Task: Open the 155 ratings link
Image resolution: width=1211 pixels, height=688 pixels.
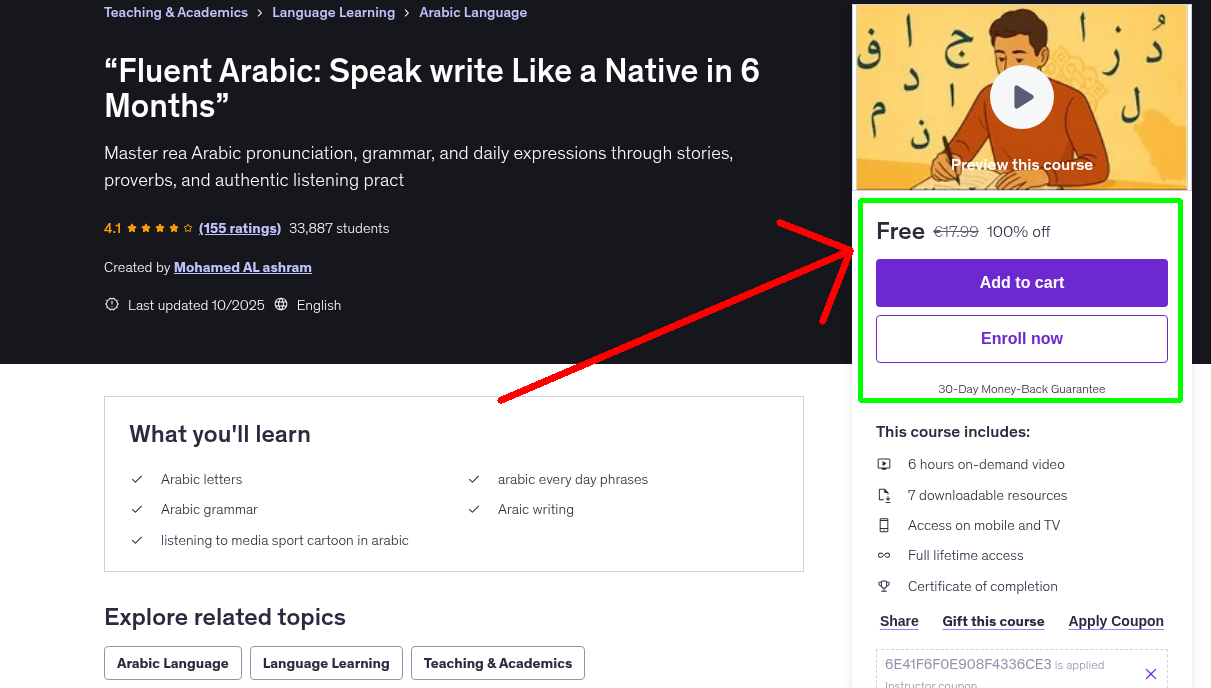Action: click(239, 228)
